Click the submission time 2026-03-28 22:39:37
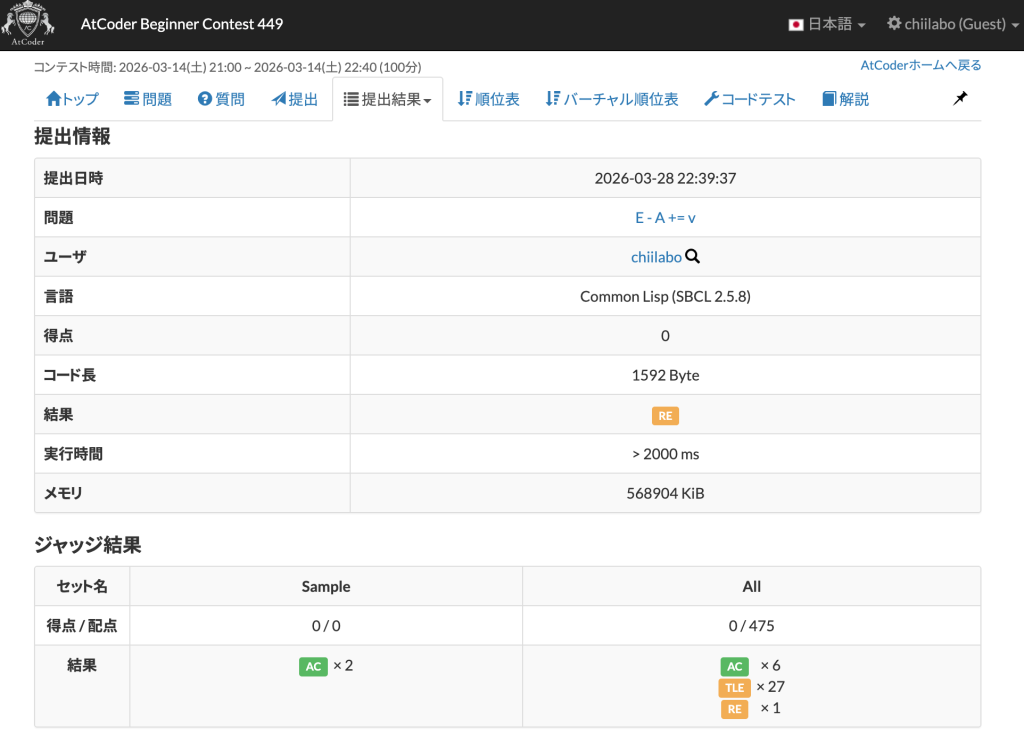1024x743 pixels. coord(665,178)
